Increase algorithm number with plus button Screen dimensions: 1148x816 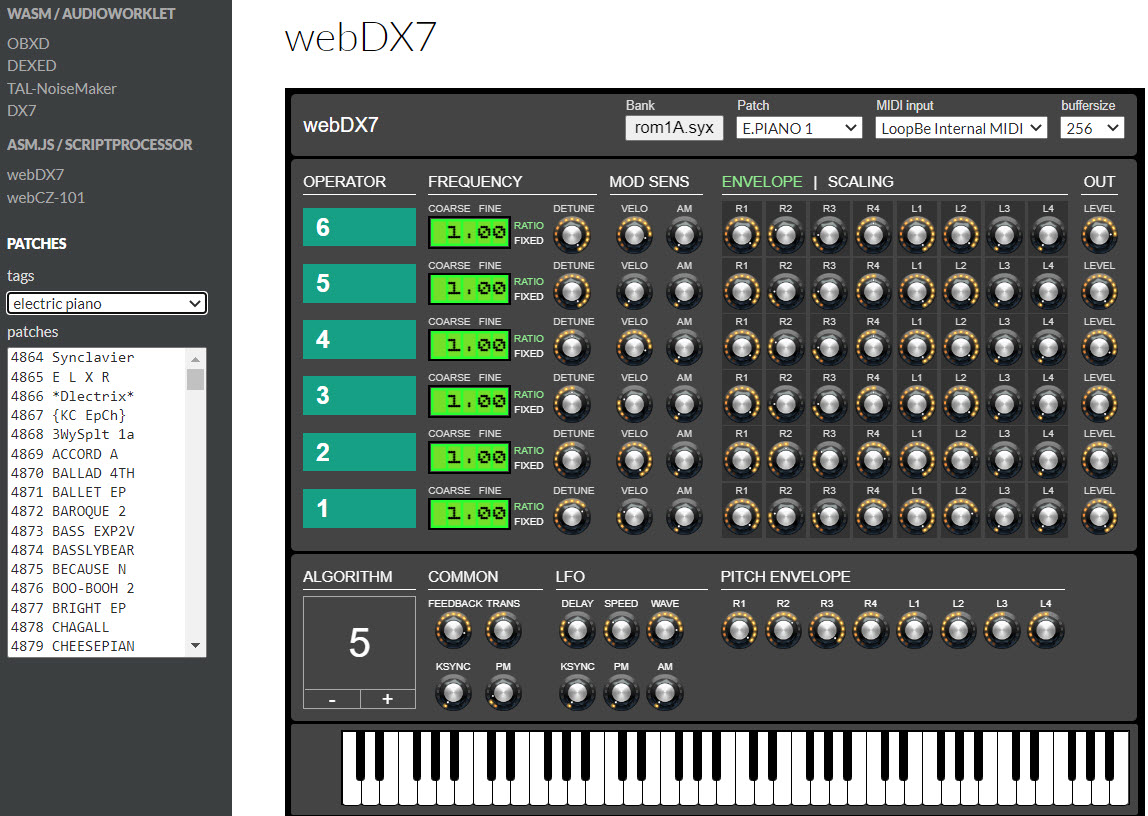point(387,699)
